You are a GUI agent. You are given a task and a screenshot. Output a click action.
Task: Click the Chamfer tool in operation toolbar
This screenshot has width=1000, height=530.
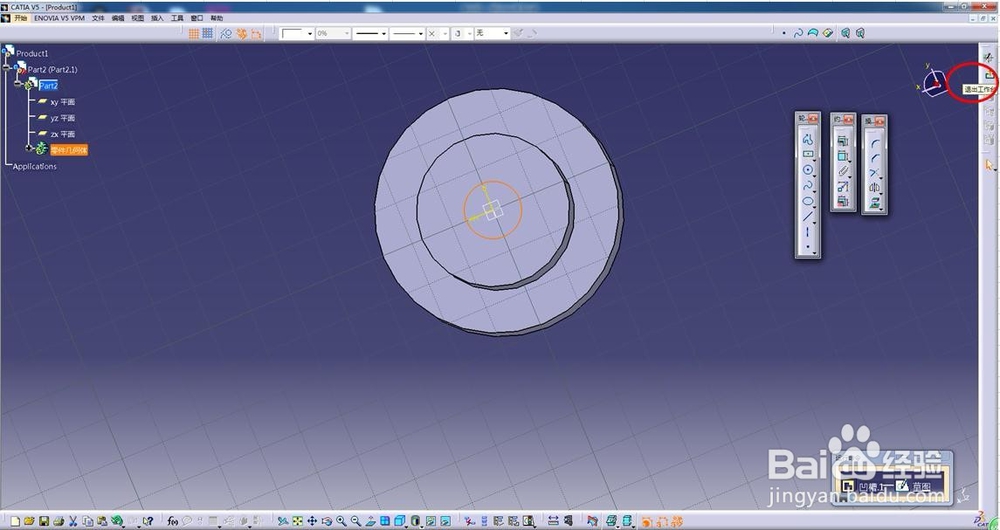pyautogui.click(x=875, y=158)
